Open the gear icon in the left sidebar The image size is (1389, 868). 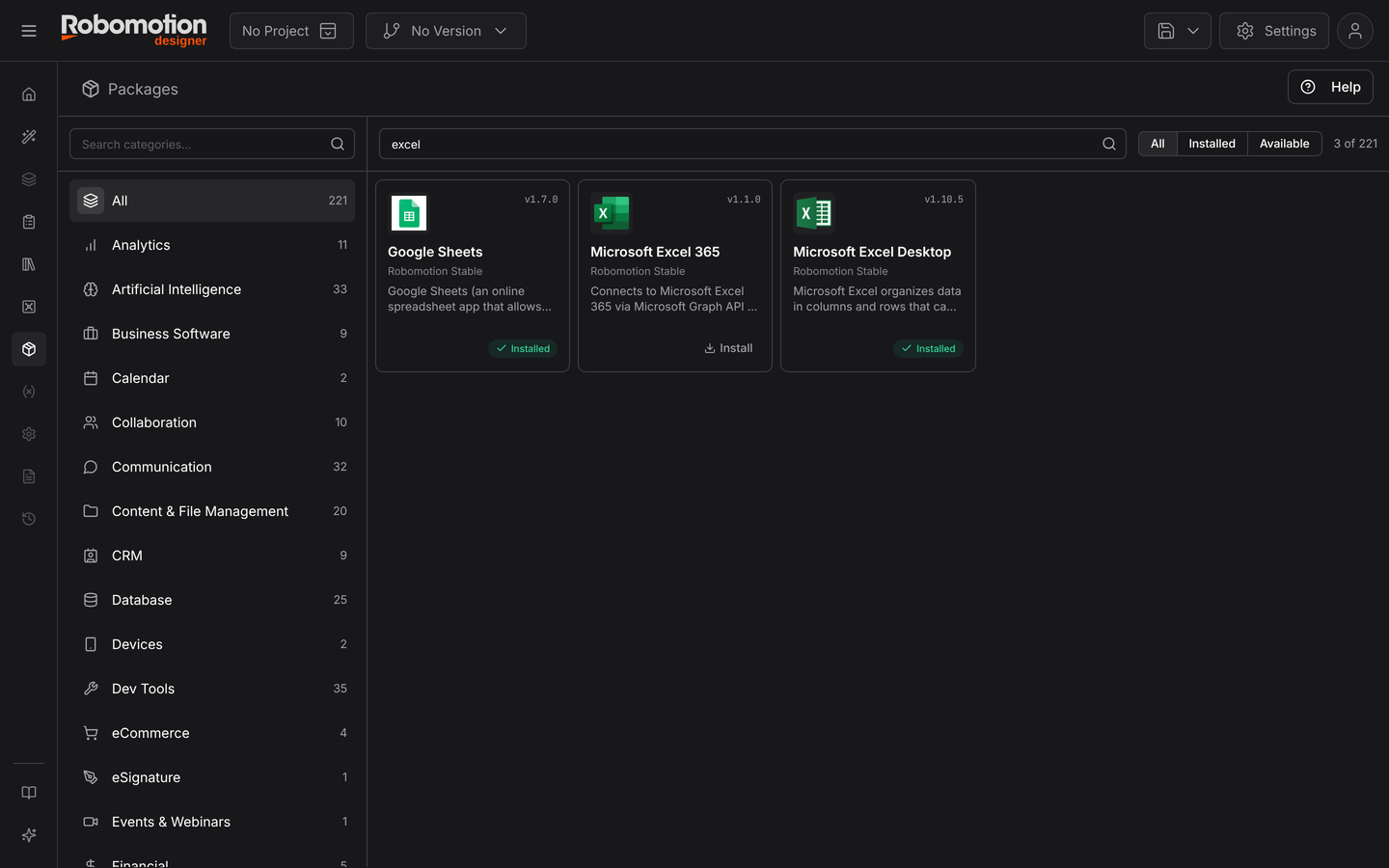[x=29, y=434]
